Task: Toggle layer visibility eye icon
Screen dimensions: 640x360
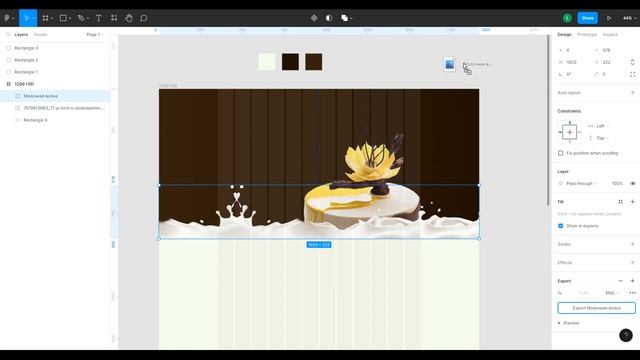Action: 632,184
